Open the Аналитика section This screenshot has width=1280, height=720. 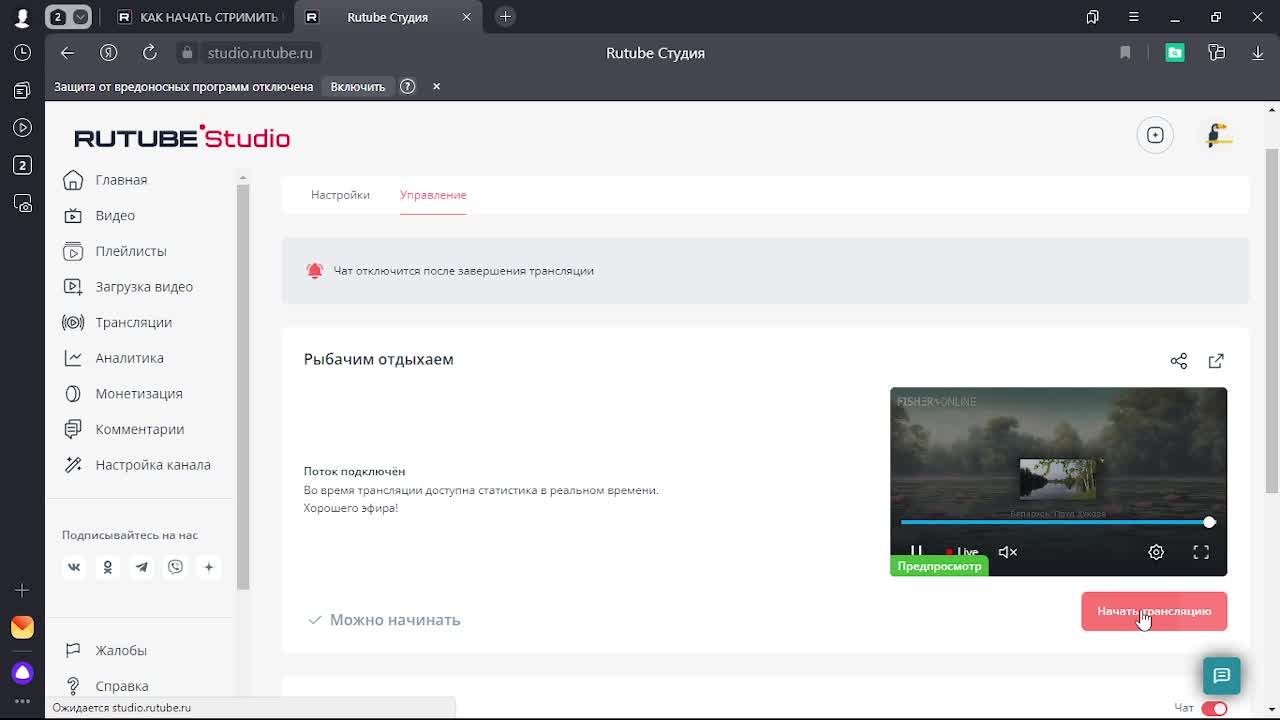(x=129, y=358)
